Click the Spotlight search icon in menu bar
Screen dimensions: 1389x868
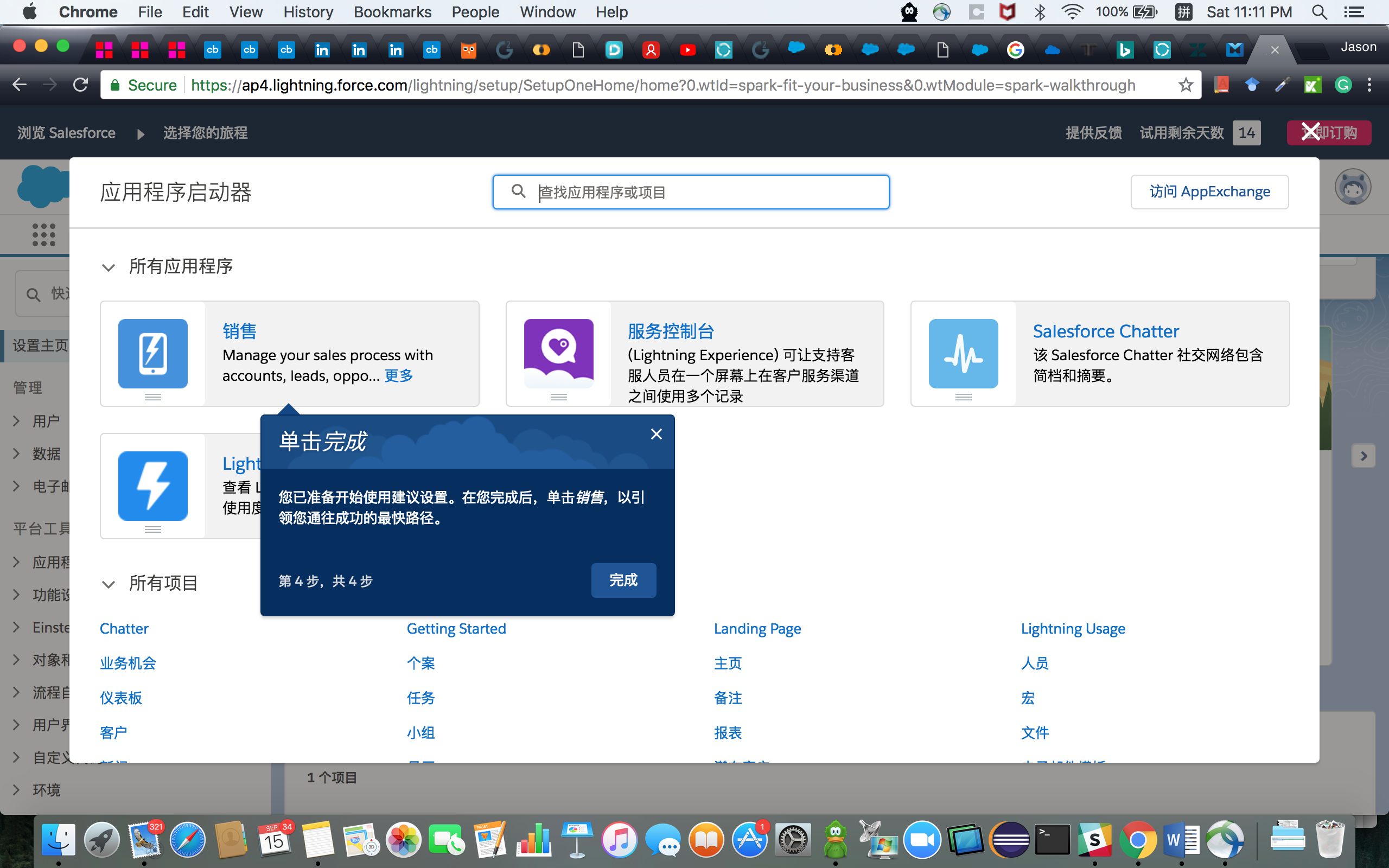tap(1319, 12)
